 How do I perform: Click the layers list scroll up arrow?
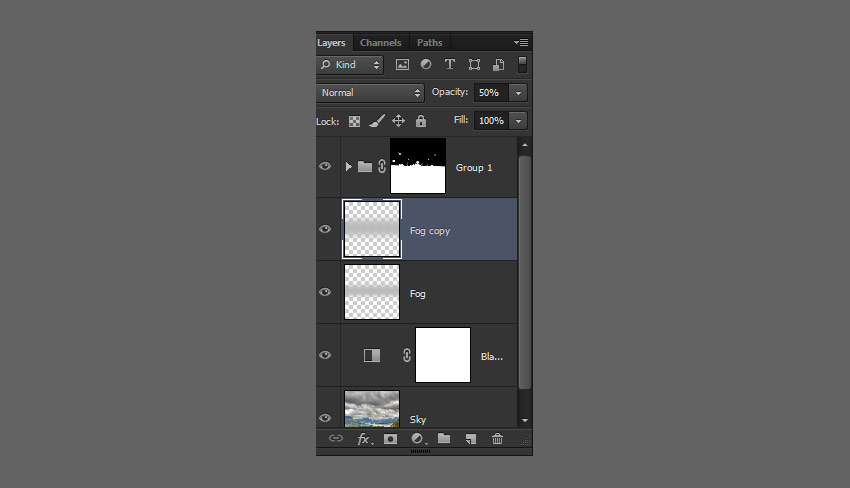click(x=525, y=145)
